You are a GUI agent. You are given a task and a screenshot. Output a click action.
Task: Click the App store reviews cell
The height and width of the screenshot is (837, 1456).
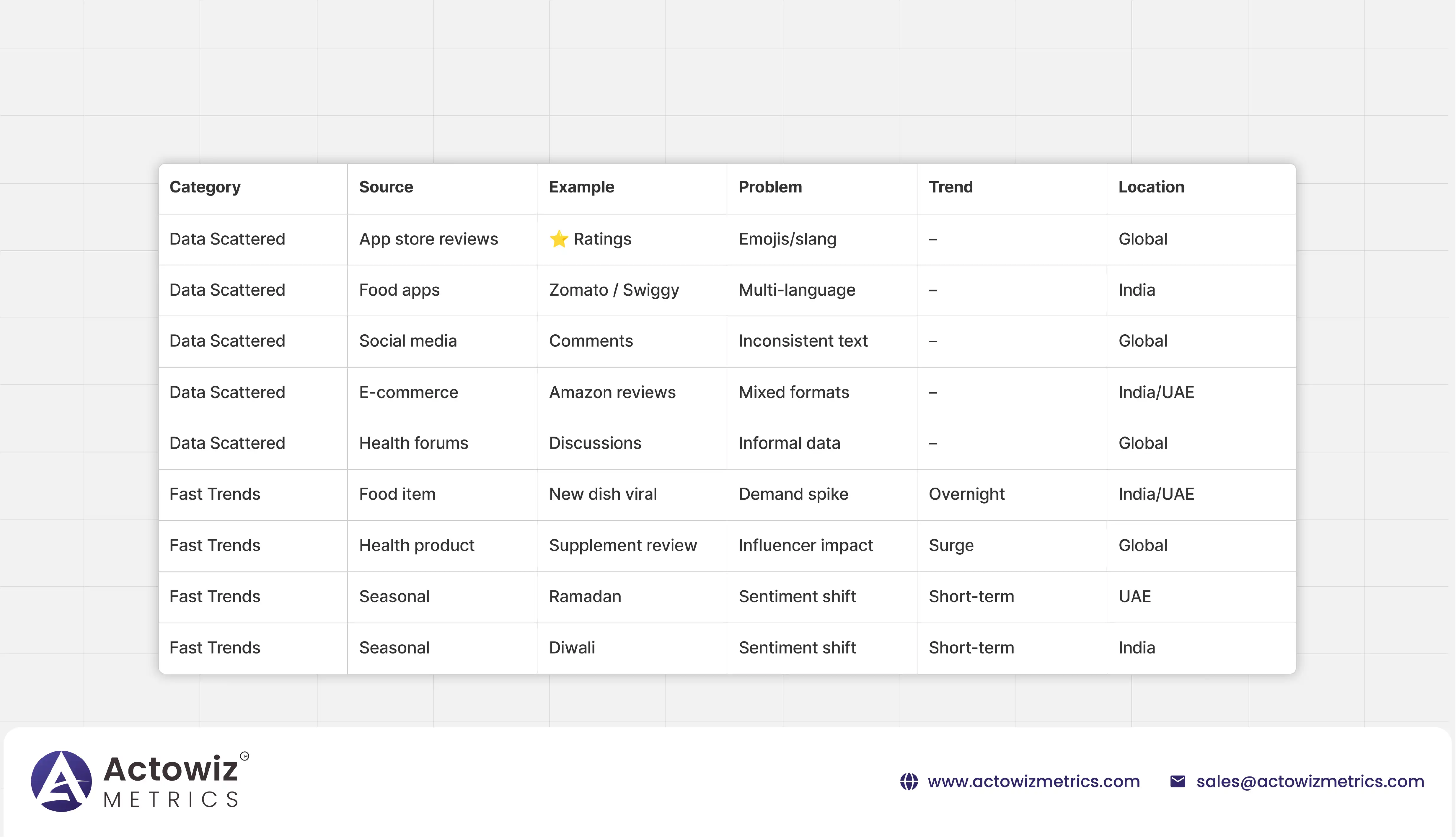(428, 239)
